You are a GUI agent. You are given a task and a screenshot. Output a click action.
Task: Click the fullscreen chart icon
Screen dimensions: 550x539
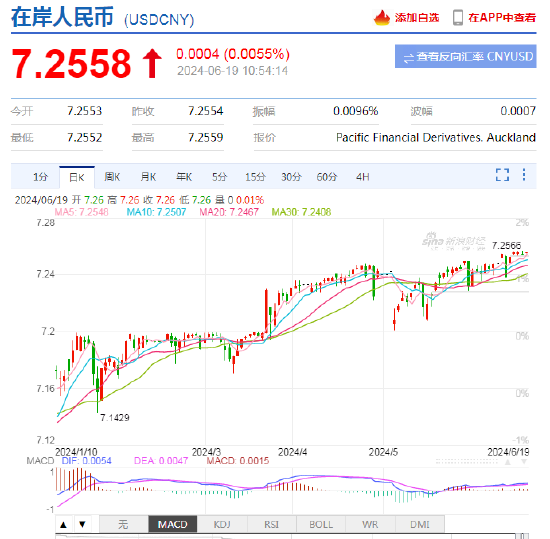(502, 175)
